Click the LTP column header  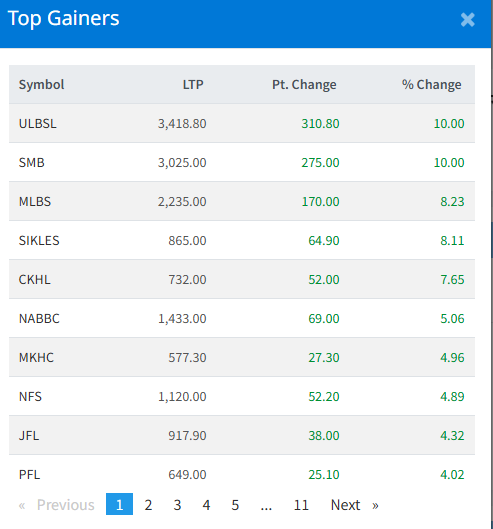click(193, 84)
